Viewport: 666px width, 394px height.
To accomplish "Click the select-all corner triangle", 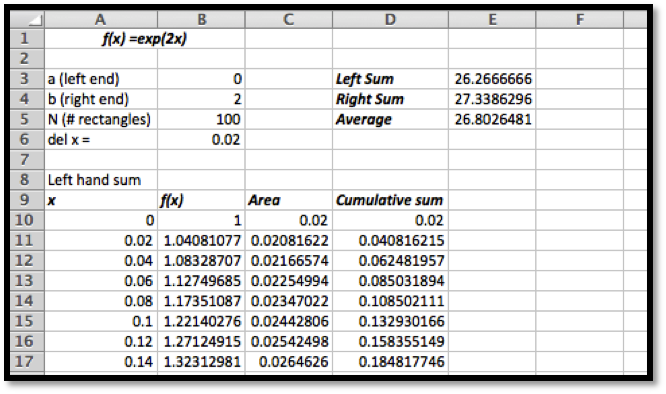I will [28, 20].
